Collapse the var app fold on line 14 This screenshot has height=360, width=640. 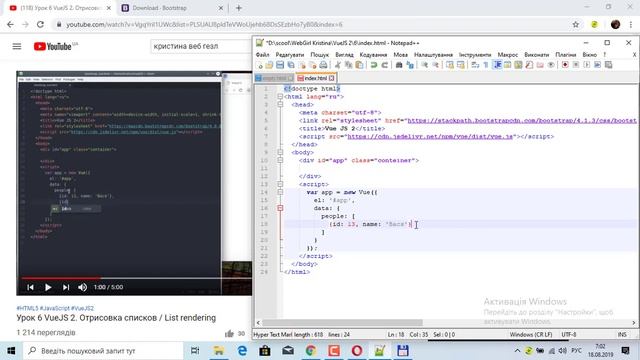pos(280,192)
